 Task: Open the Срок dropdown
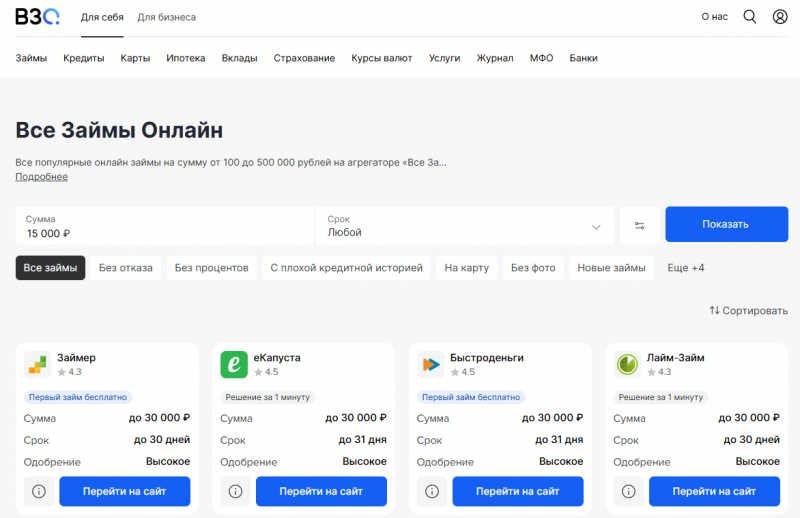[465, 226]
